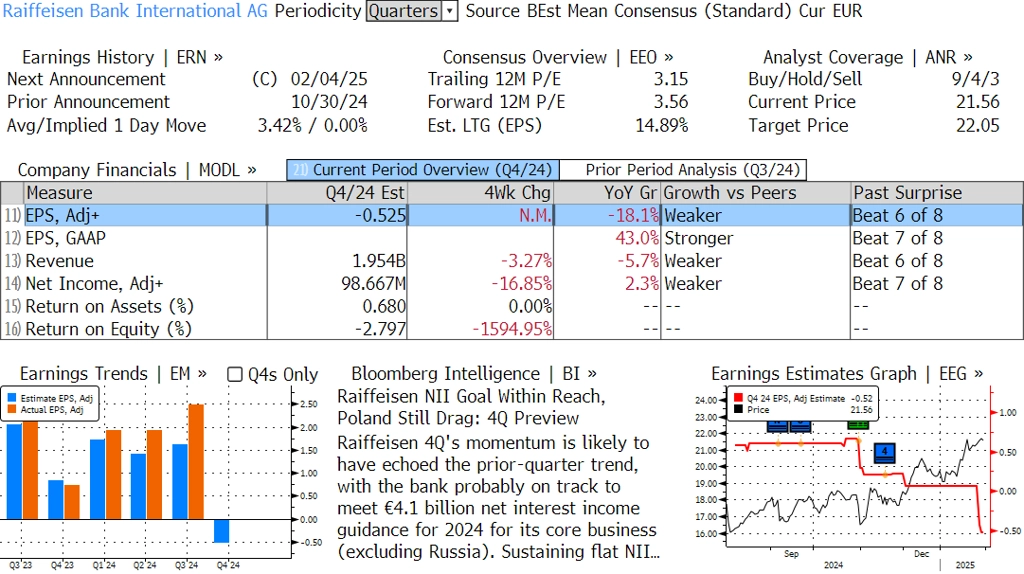This screenshot has height=574, width=1024.
Task: Click Beat 7 of 8 for EPS, GAAP
Action: click(x=897, y=238)
